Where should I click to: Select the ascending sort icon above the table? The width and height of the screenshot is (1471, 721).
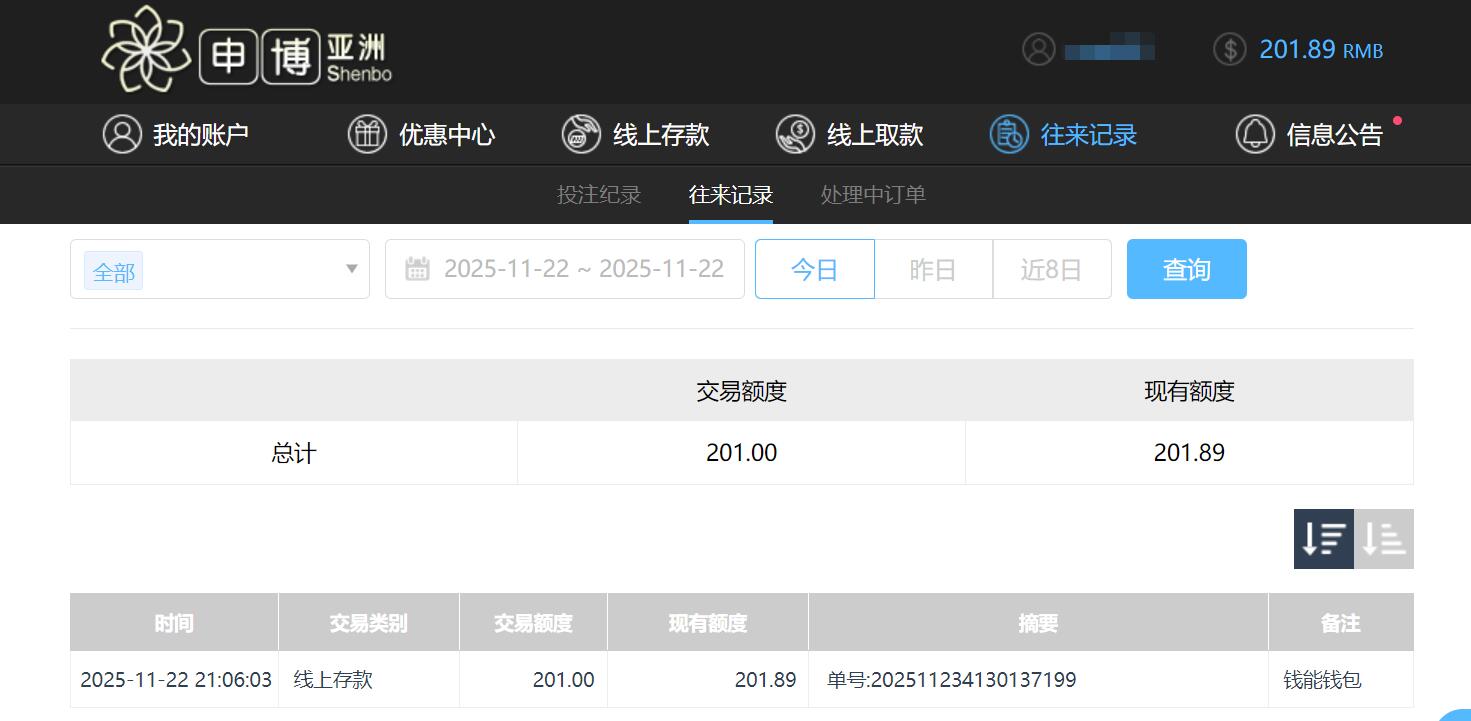[1383, 538]
